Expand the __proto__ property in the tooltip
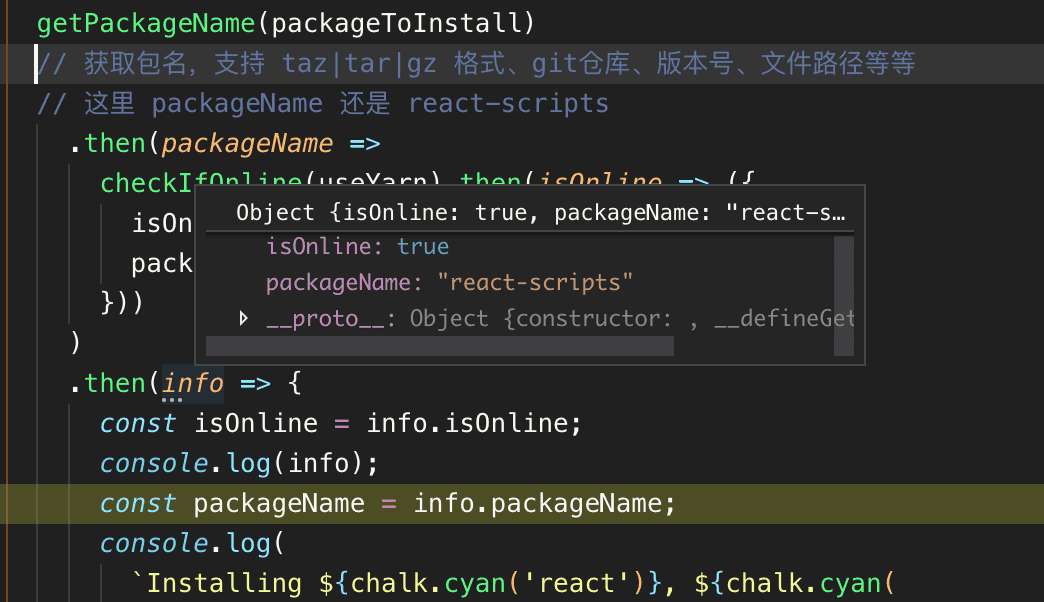The height and width of the screenshot is (602, 1044). pyautogui.click(x=243, y=318)
